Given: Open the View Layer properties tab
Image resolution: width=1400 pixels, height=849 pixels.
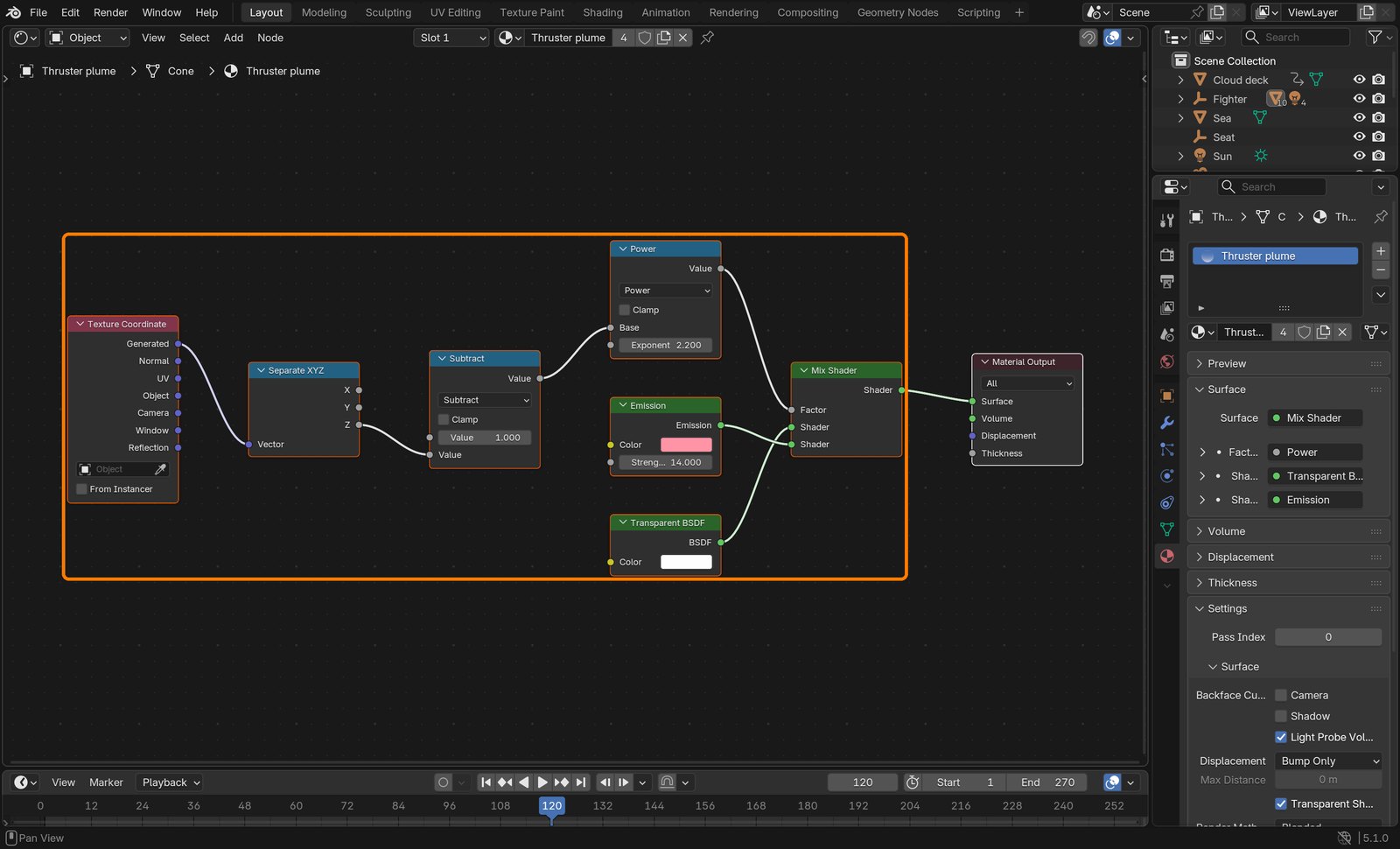Looking at the screenshot, I should pos(1167,308).
